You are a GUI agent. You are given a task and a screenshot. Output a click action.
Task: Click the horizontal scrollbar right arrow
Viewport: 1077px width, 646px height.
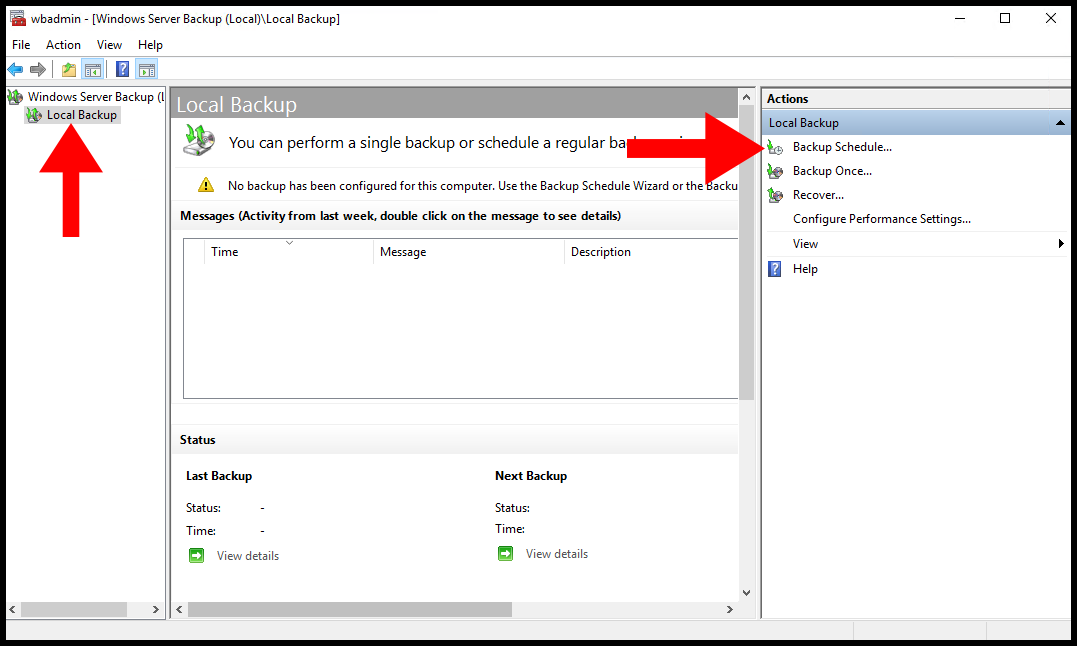729,609
